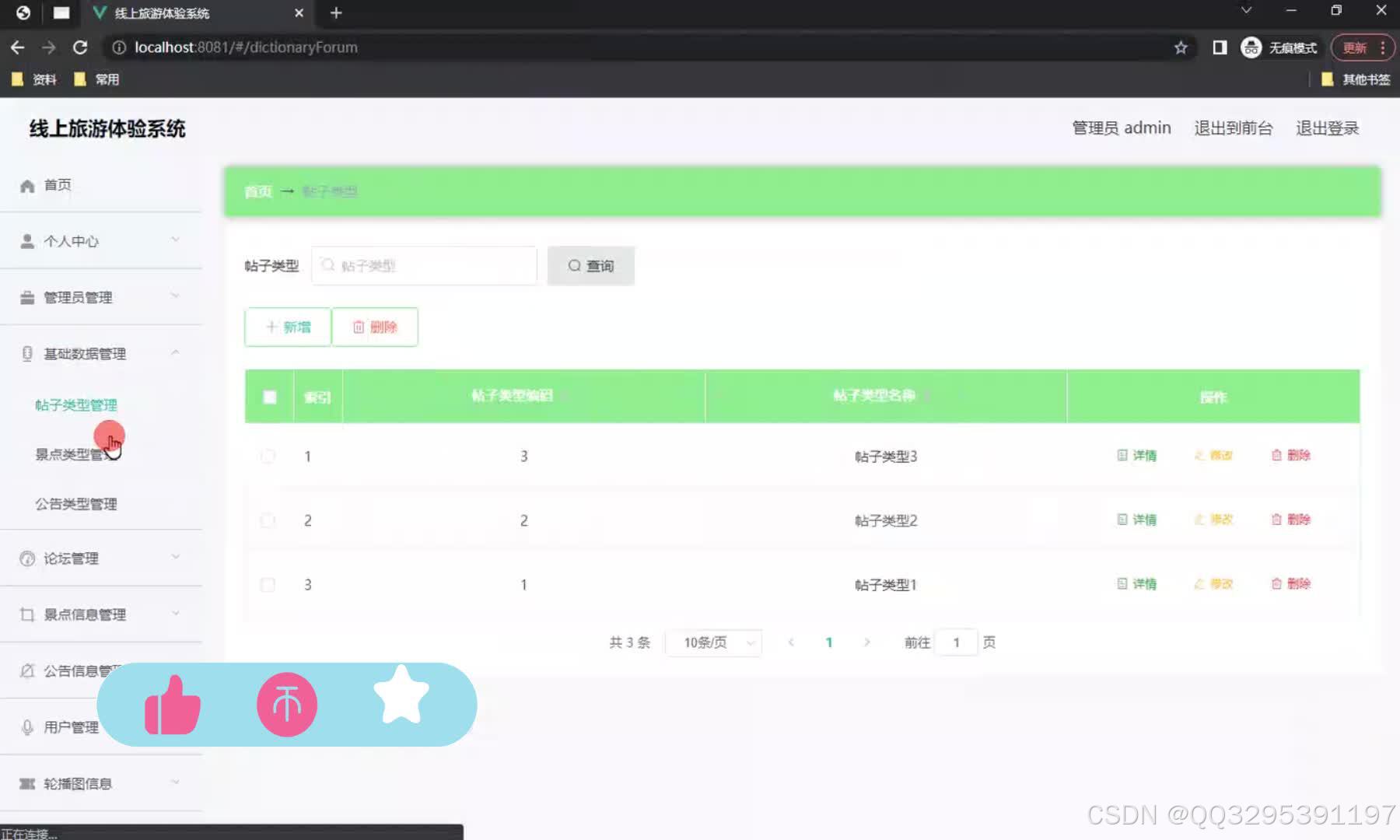The width and height of the screenshot is (1400, 840).
Task: Click 修改 for 帖子类型3
Action: click(1214, 455)
